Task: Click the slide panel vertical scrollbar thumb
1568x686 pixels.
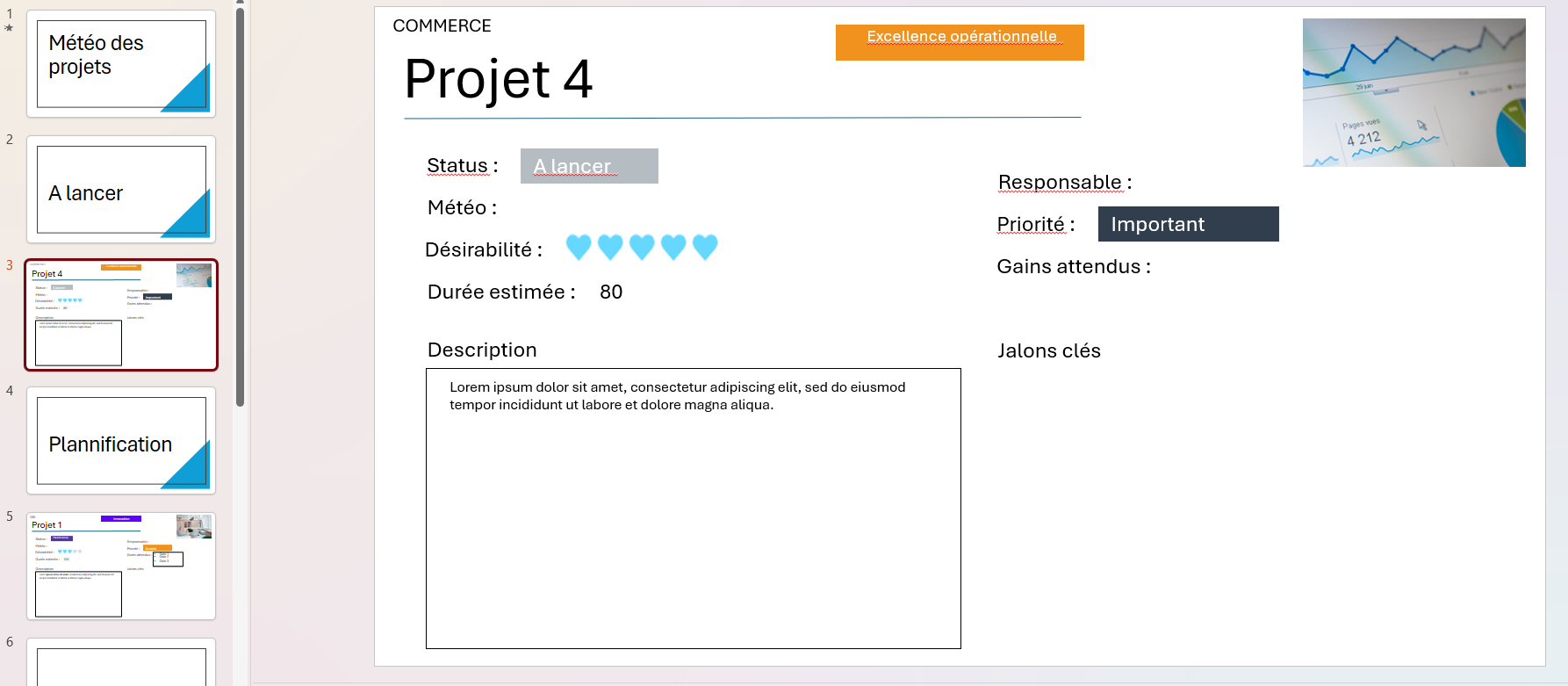Action: 240,206
